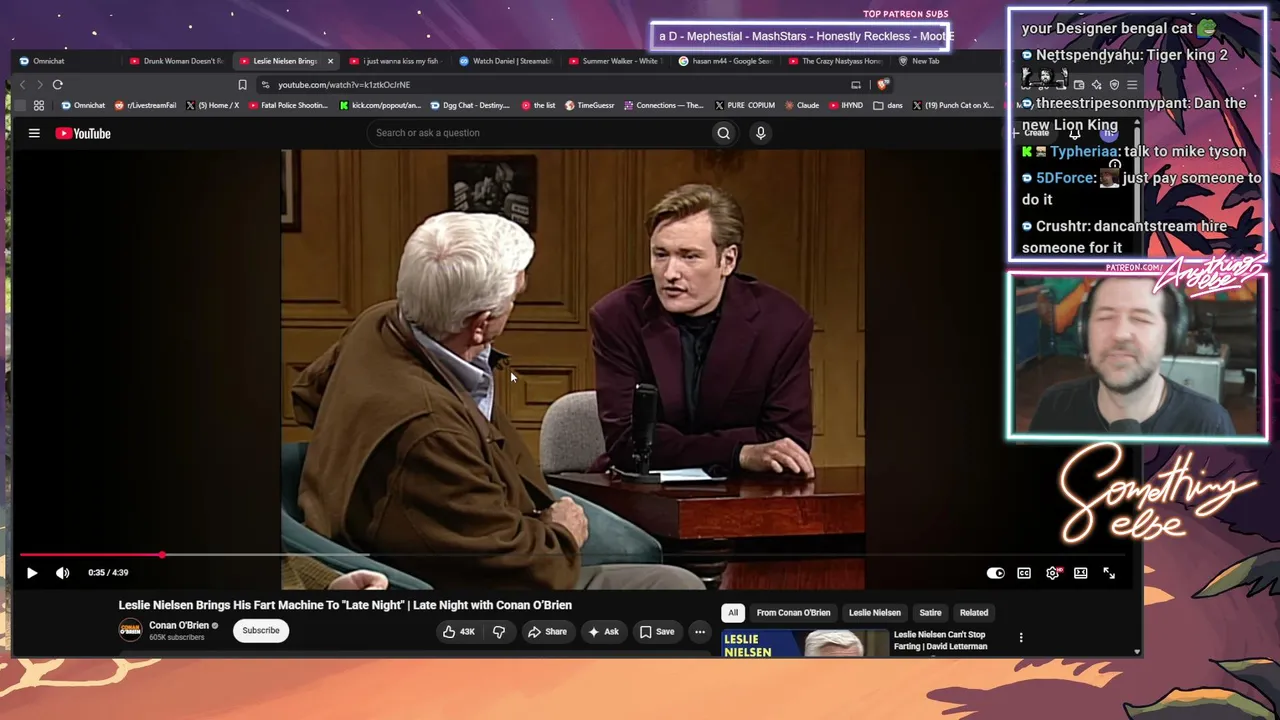This screenshot has height=720, width=1280.
Task: Go back in browser history
Action: pos(23,85)
